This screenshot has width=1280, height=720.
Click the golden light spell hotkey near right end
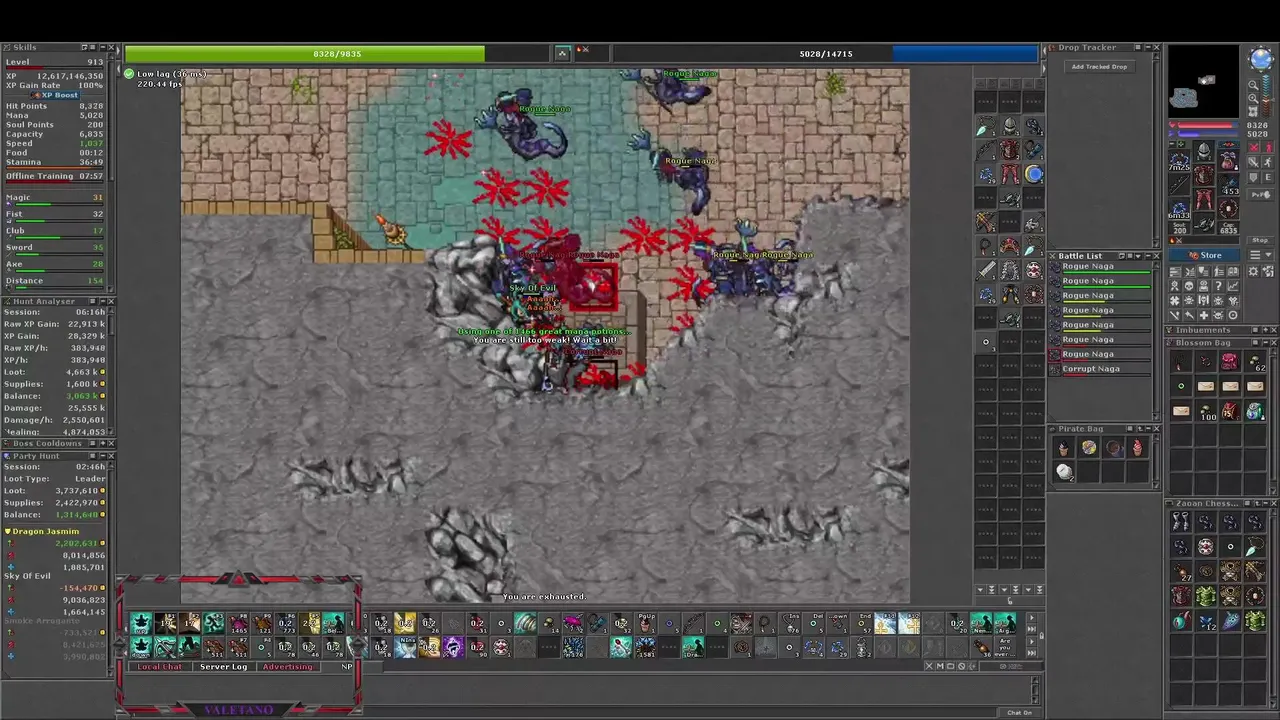tap(910, 623)
